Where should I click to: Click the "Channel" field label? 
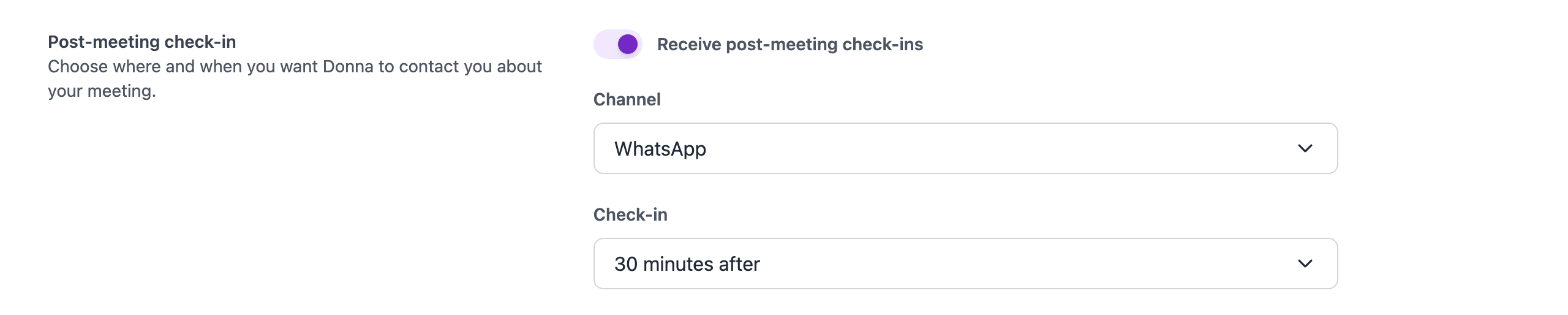point(627,99)
